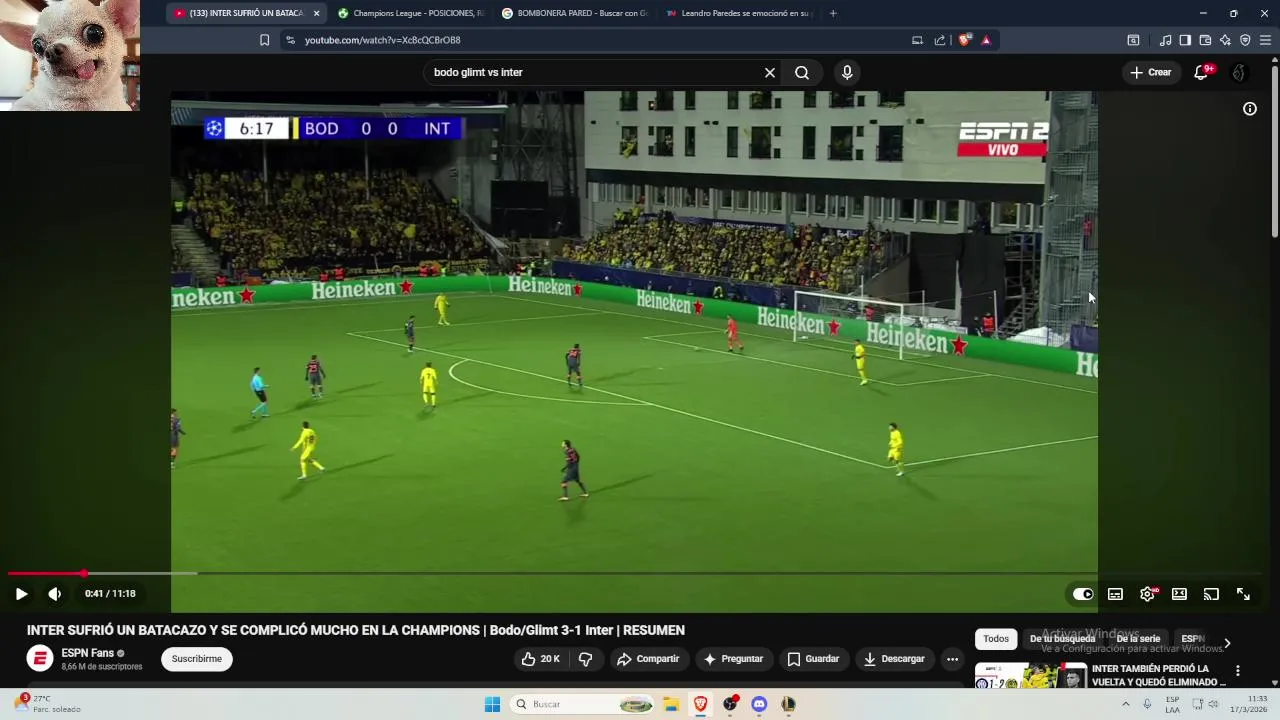1280x720 pixels.
Task: Show more filter chips with right chevron
Action: coord(1227,643)
